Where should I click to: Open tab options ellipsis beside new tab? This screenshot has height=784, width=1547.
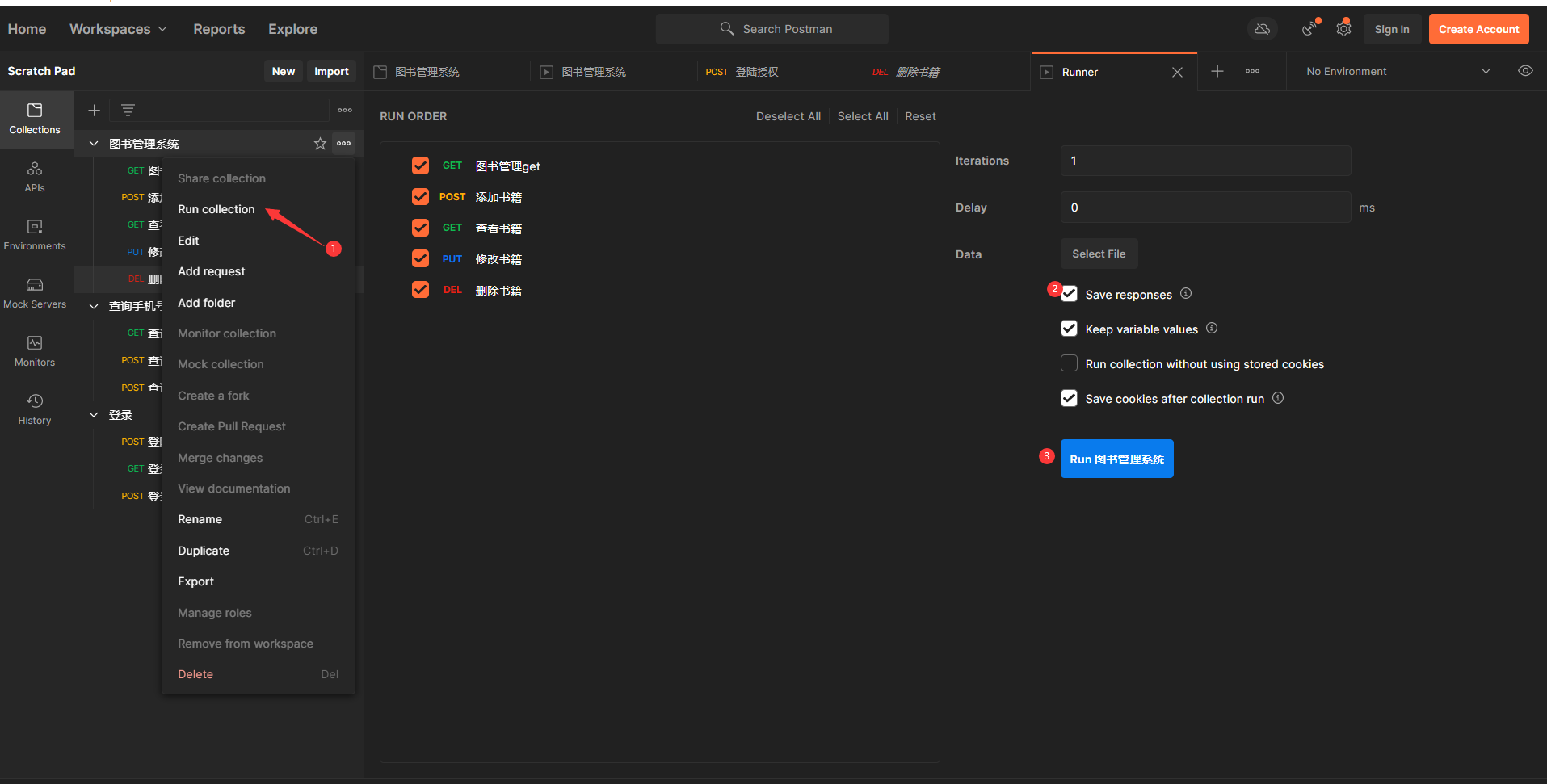pos(1252,71)
